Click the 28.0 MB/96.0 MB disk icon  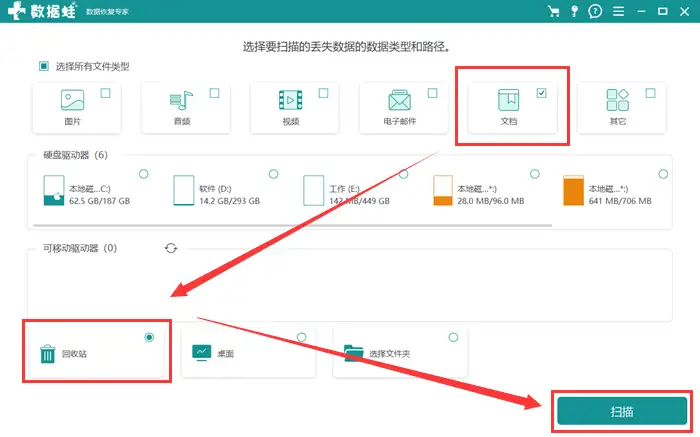tap(443, 191)
